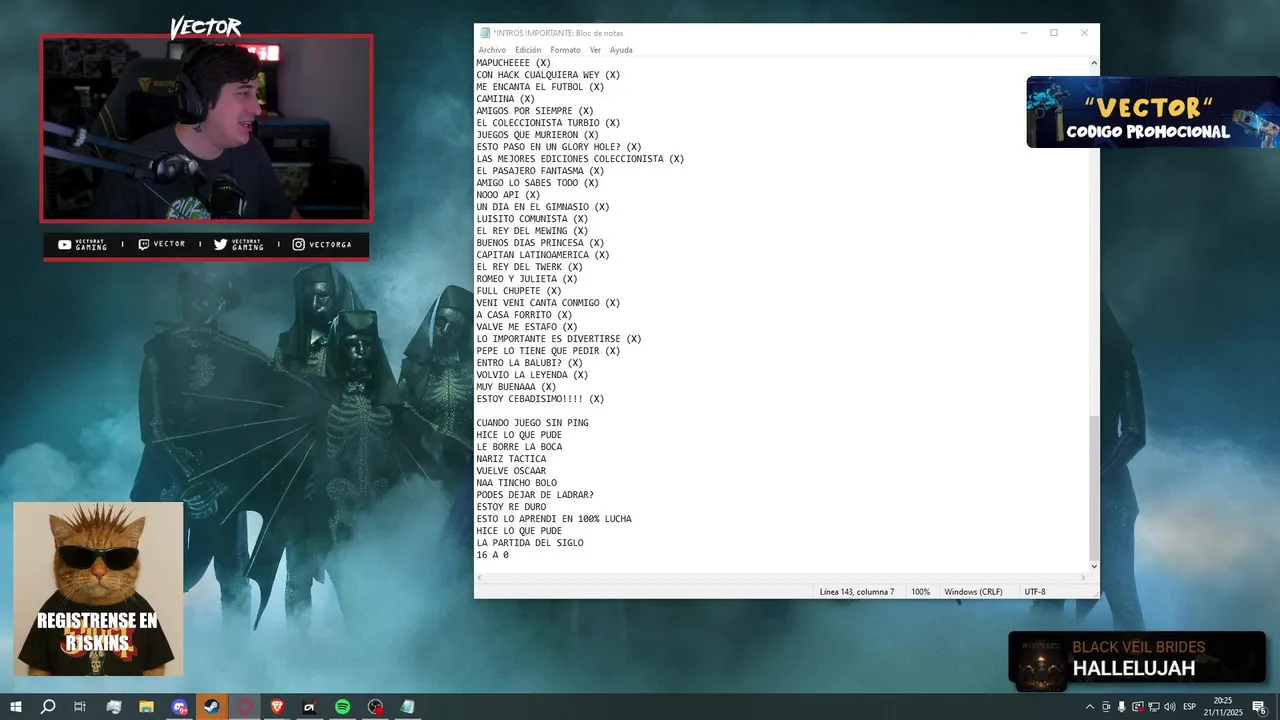1280x720 pixels.
Task: Click the line 'MAPUCHEEEE (X)'
Action: pyautogui.click(x=513, y=63)
